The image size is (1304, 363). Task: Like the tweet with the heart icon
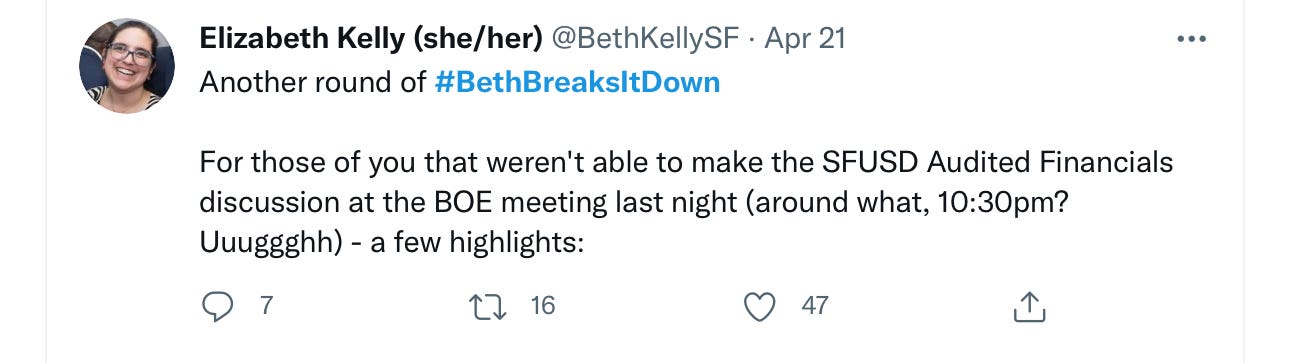762,306
